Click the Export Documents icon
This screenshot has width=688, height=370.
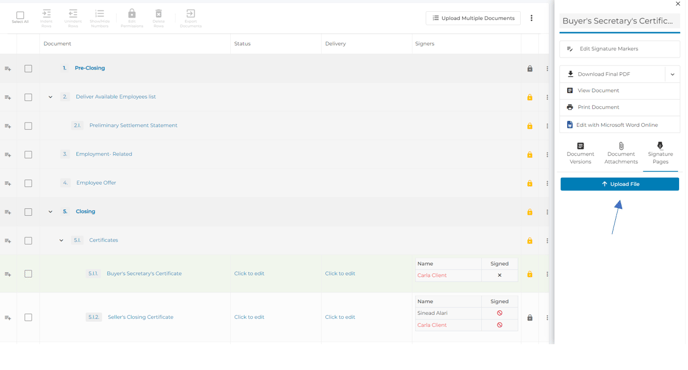pyautogui.click(x=190, y=14)
